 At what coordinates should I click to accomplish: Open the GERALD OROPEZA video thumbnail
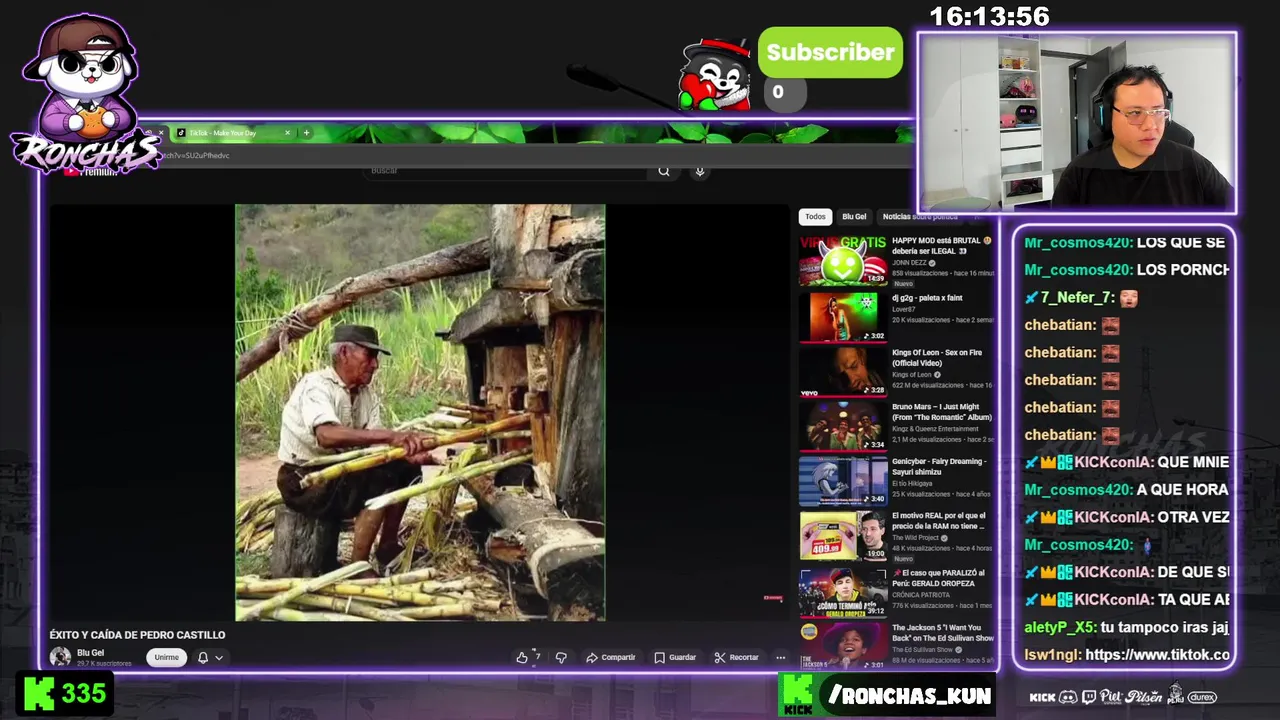click(843, 591)
